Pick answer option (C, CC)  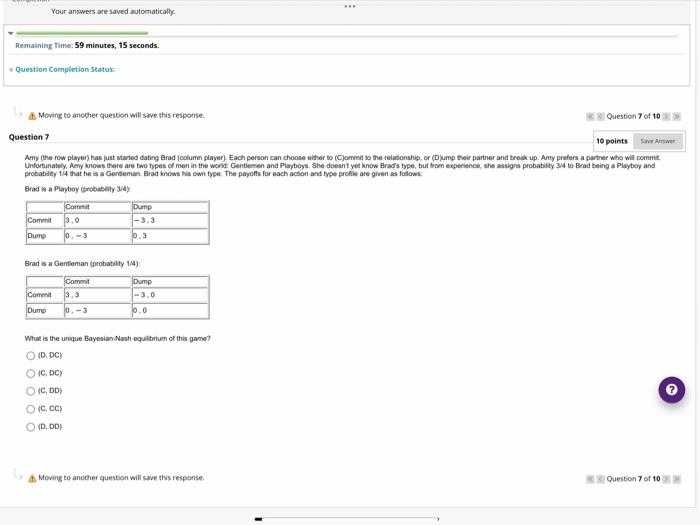click(x=30, y=409)
